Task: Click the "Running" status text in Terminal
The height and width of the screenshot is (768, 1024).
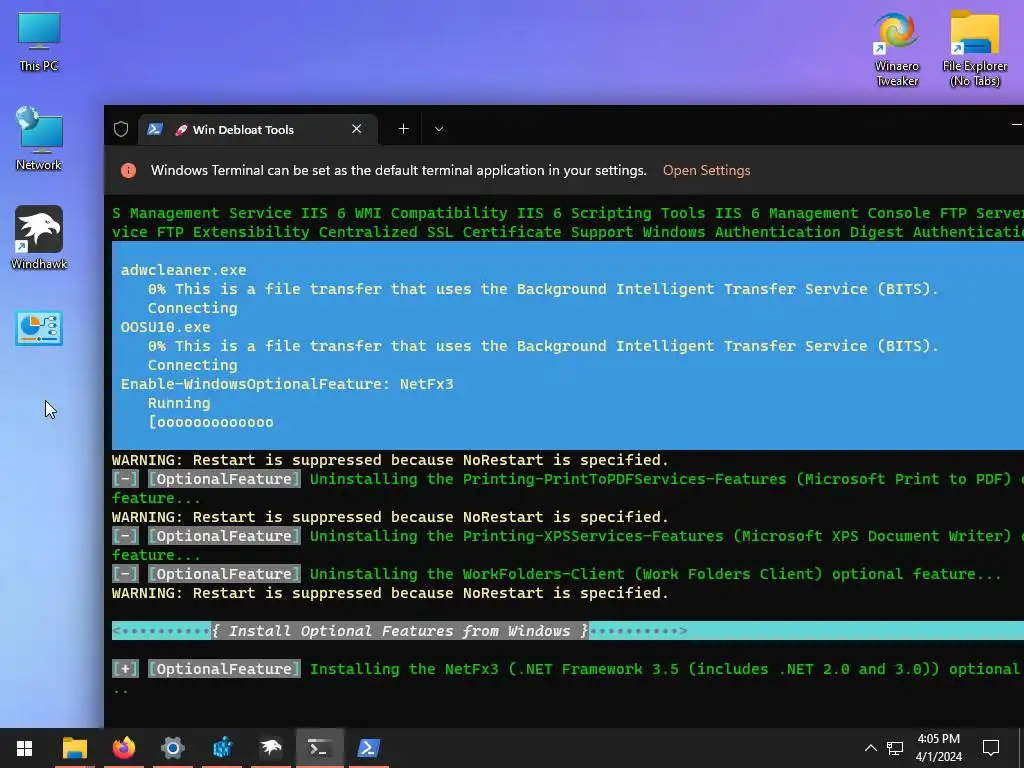Action: tap(179, 403)
